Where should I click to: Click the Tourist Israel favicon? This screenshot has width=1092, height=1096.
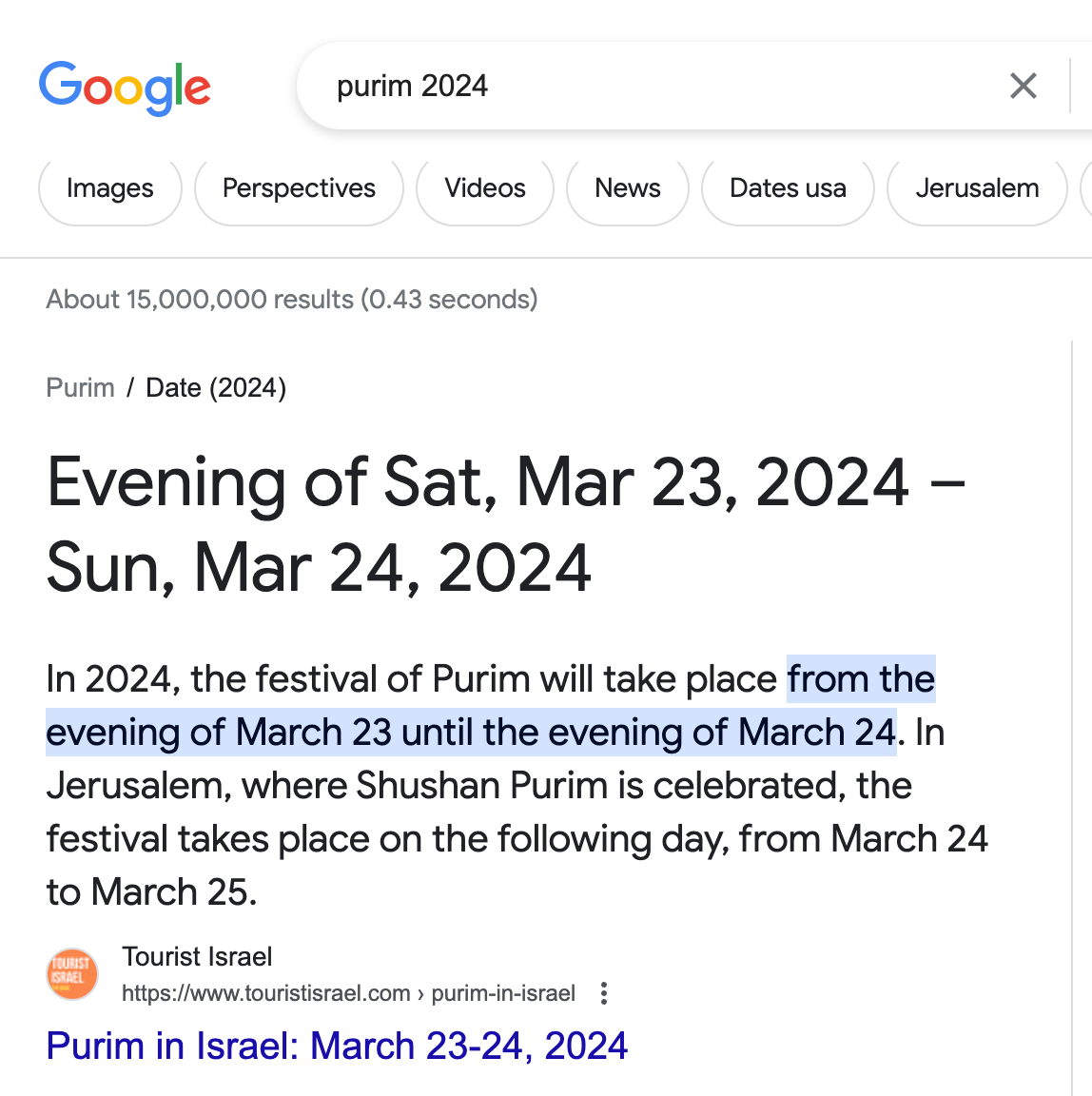point(72,974)
